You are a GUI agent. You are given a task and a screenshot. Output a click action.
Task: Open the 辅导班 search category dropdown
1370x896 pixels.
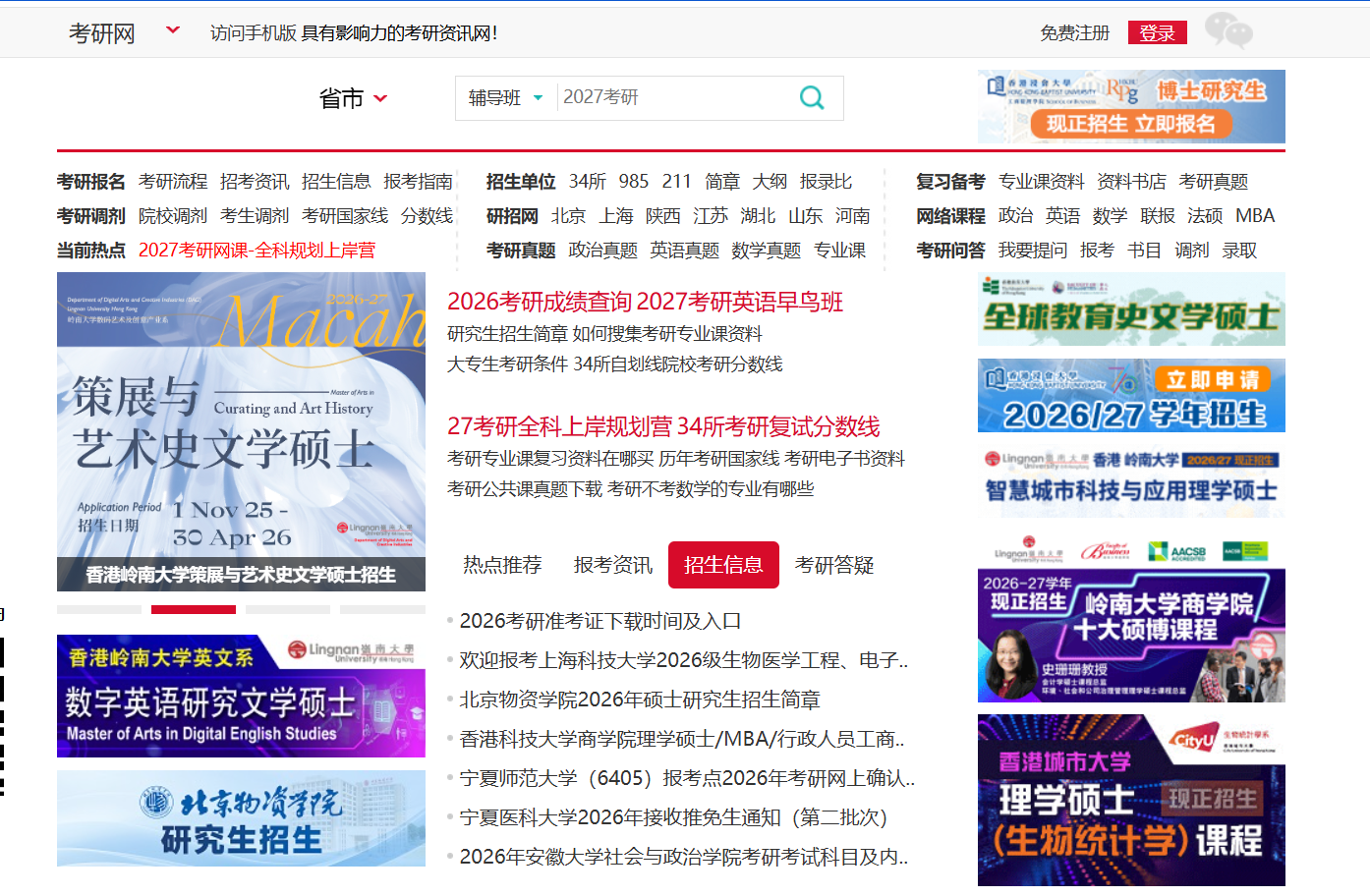tap(504, 98)
